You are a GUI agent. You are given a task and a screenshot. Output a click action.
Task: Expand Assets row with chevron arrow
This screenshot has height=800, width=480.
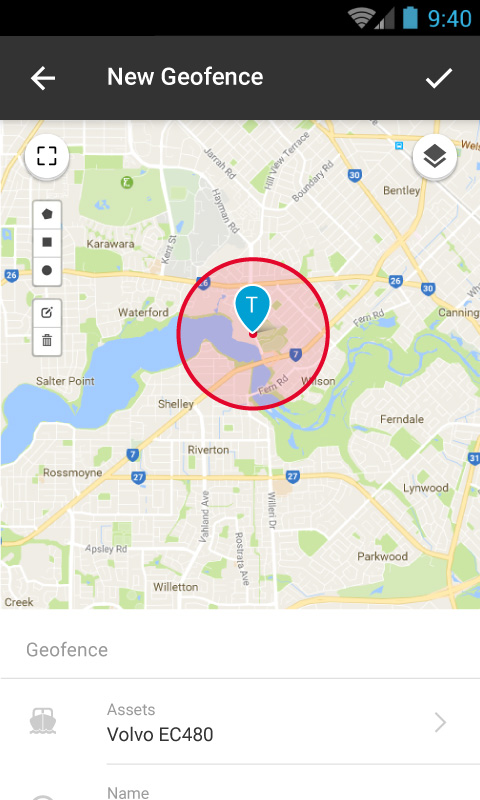(x=440, y=722)
